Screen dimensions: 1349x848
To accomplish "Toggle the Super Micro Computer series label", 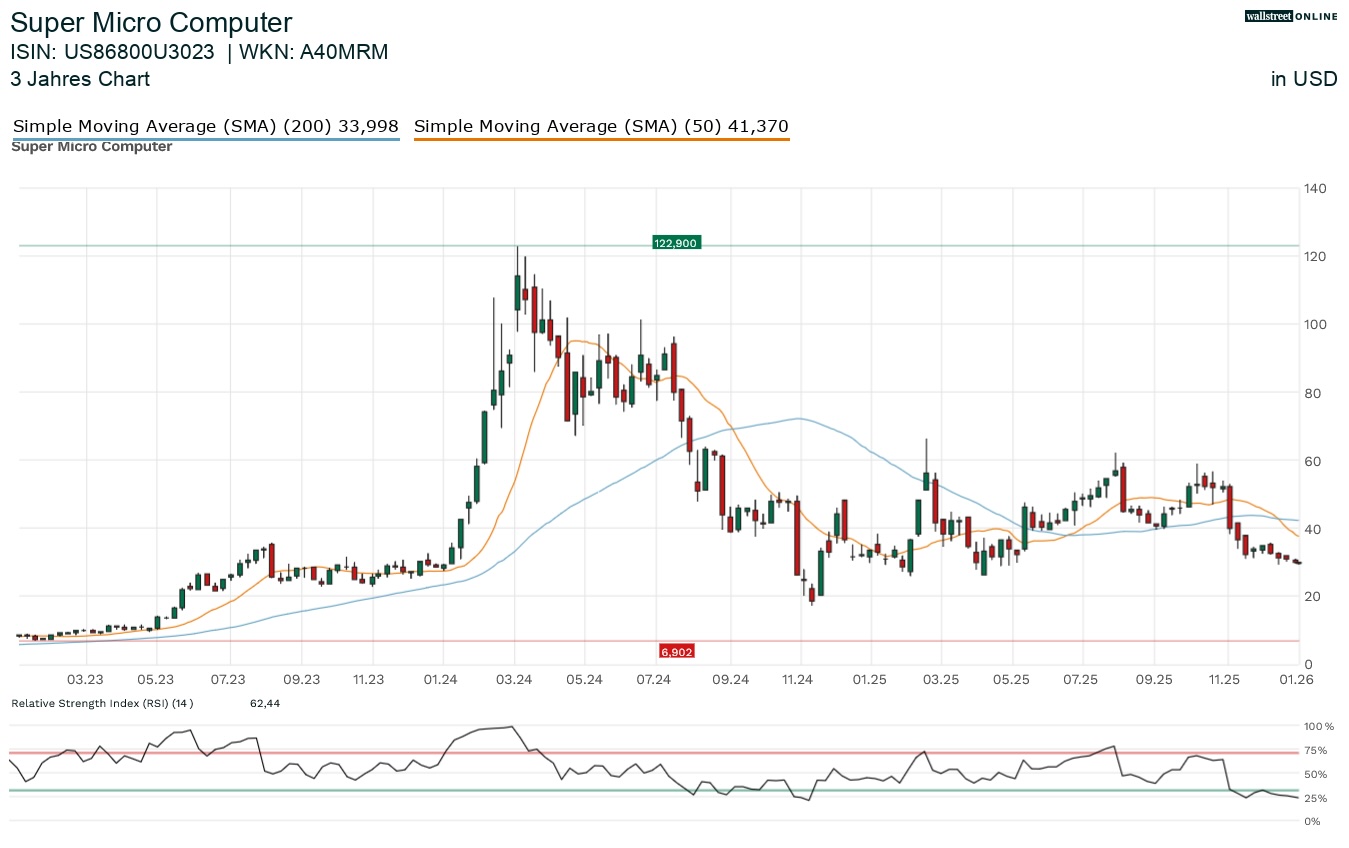I will pyautogui.click(x=91, y=147).
